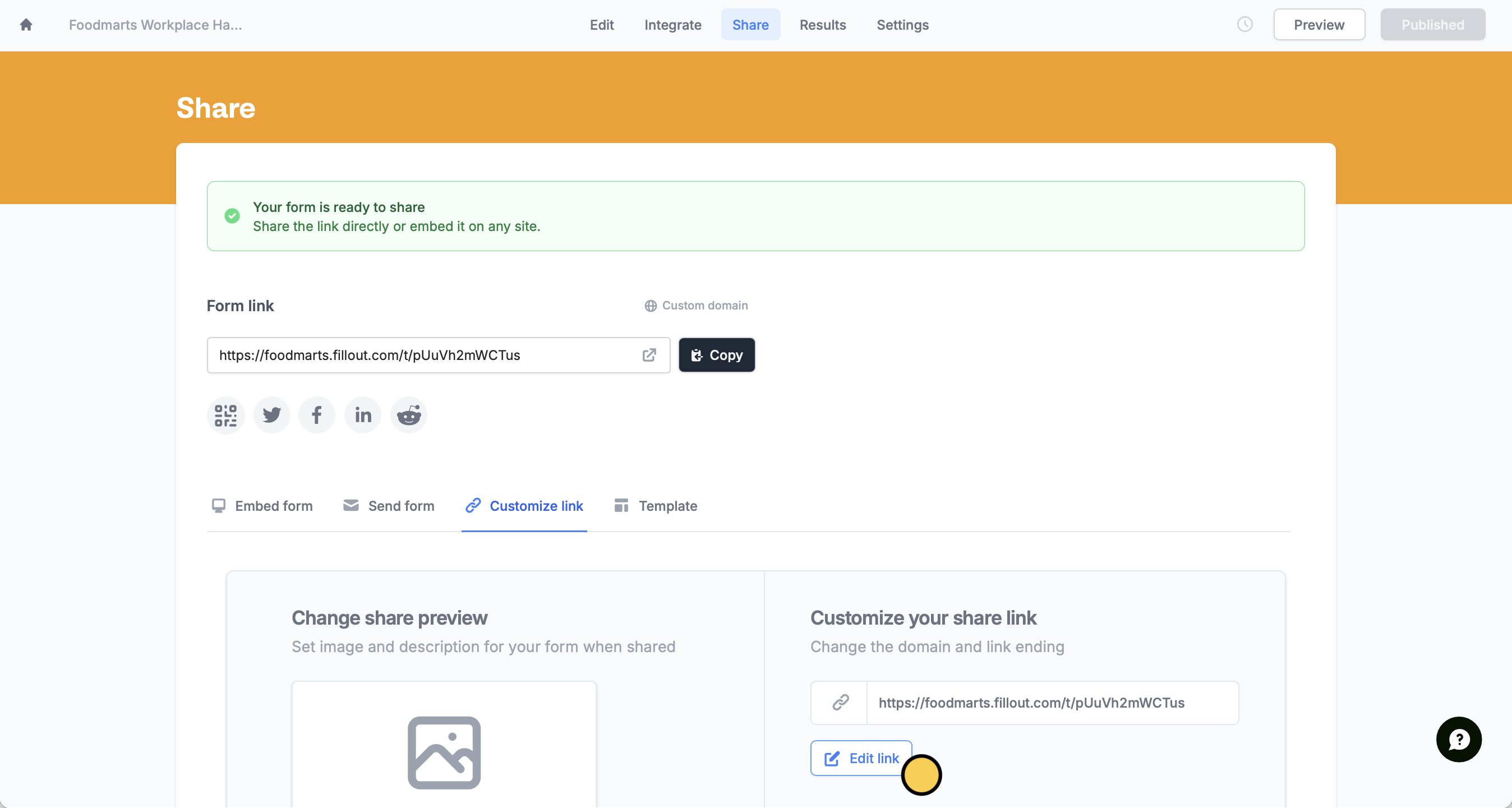This screenshot has width=1512, height=808.
Task: Open the Settings tab
Action: coord(902,25)
